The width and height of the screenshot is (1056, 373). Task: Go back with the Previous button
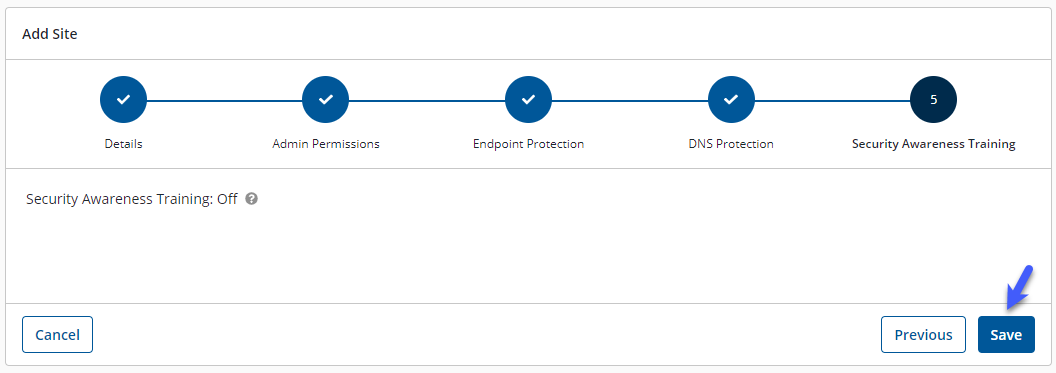[x=923, y=335]
